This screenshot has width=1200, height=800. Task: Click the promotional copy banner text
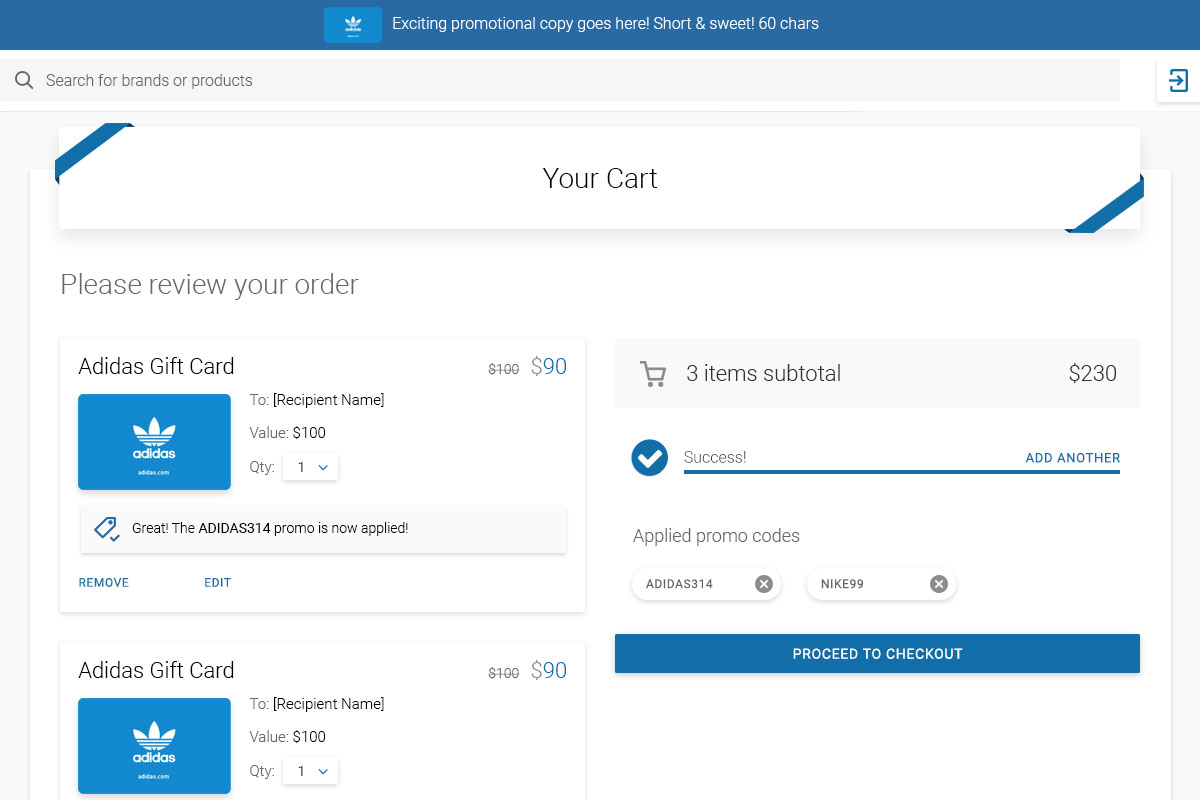[605, 24]
